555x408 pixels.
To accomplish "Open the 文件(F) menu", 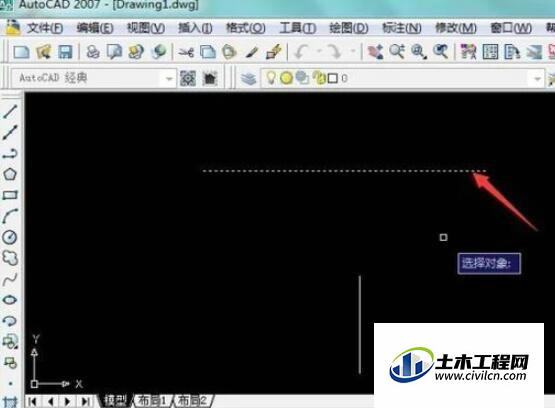I will (45, 28).
